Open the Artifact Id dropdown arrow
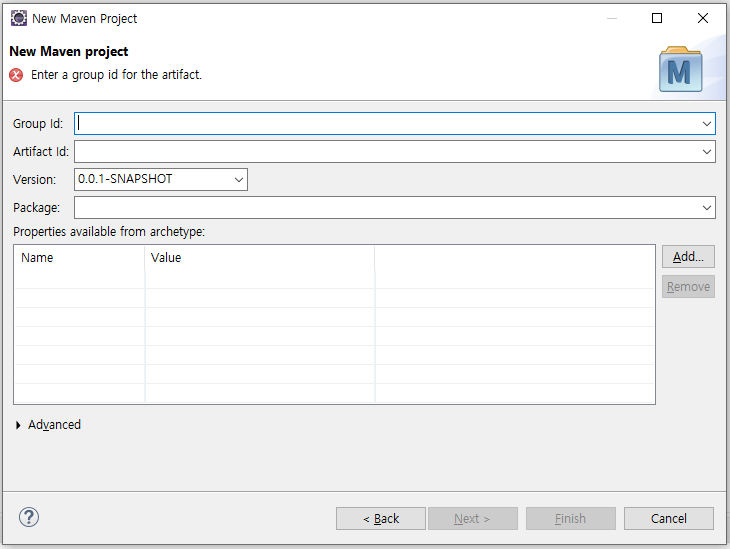 click(706, 152)
